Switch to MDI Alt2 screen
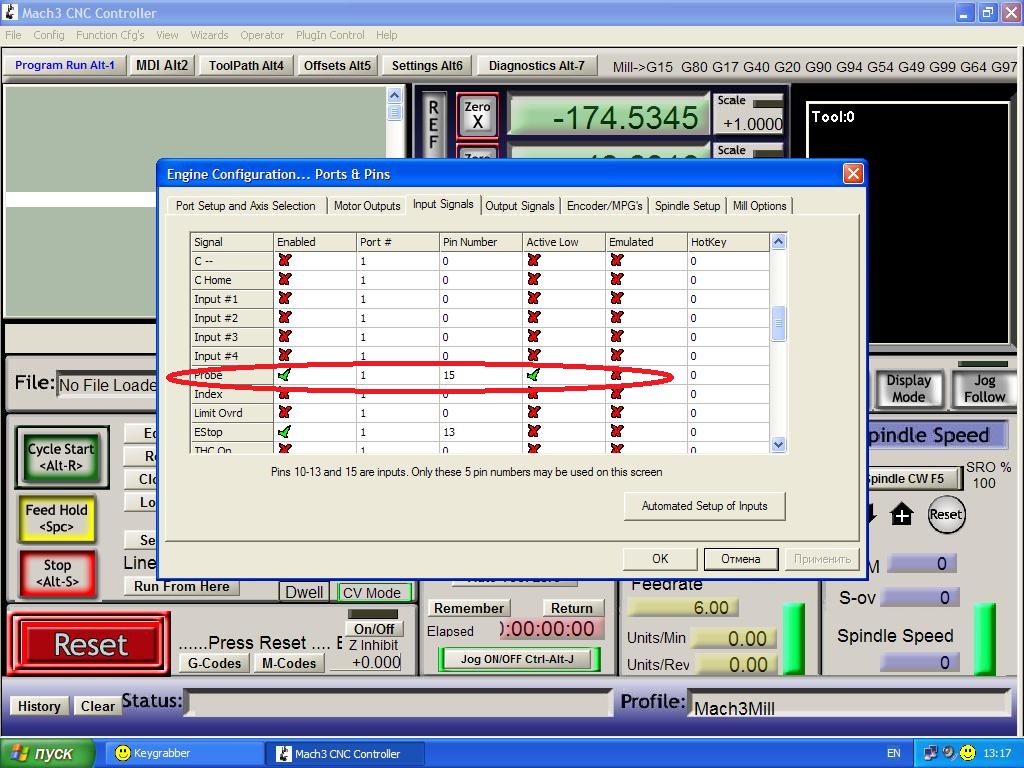Viewport: 1024px width, 768px height. (x=161, y=65)
